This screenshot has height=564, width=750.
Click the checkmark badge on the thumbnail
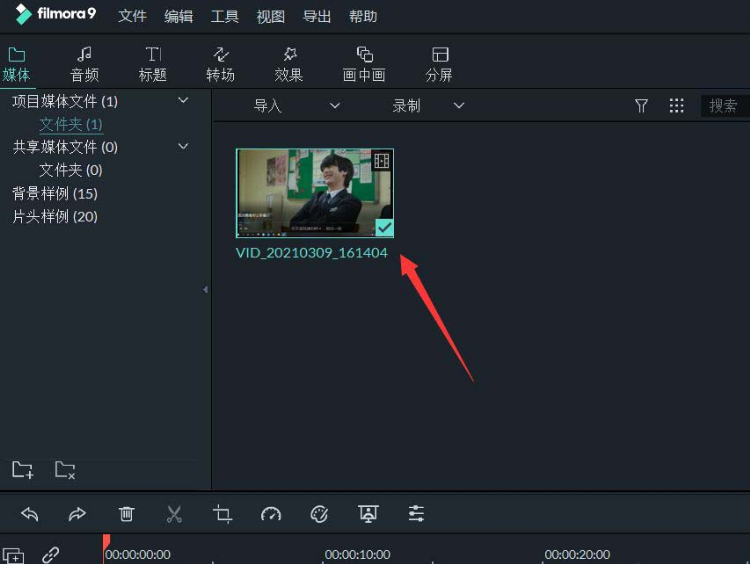(x=384, y=228)
